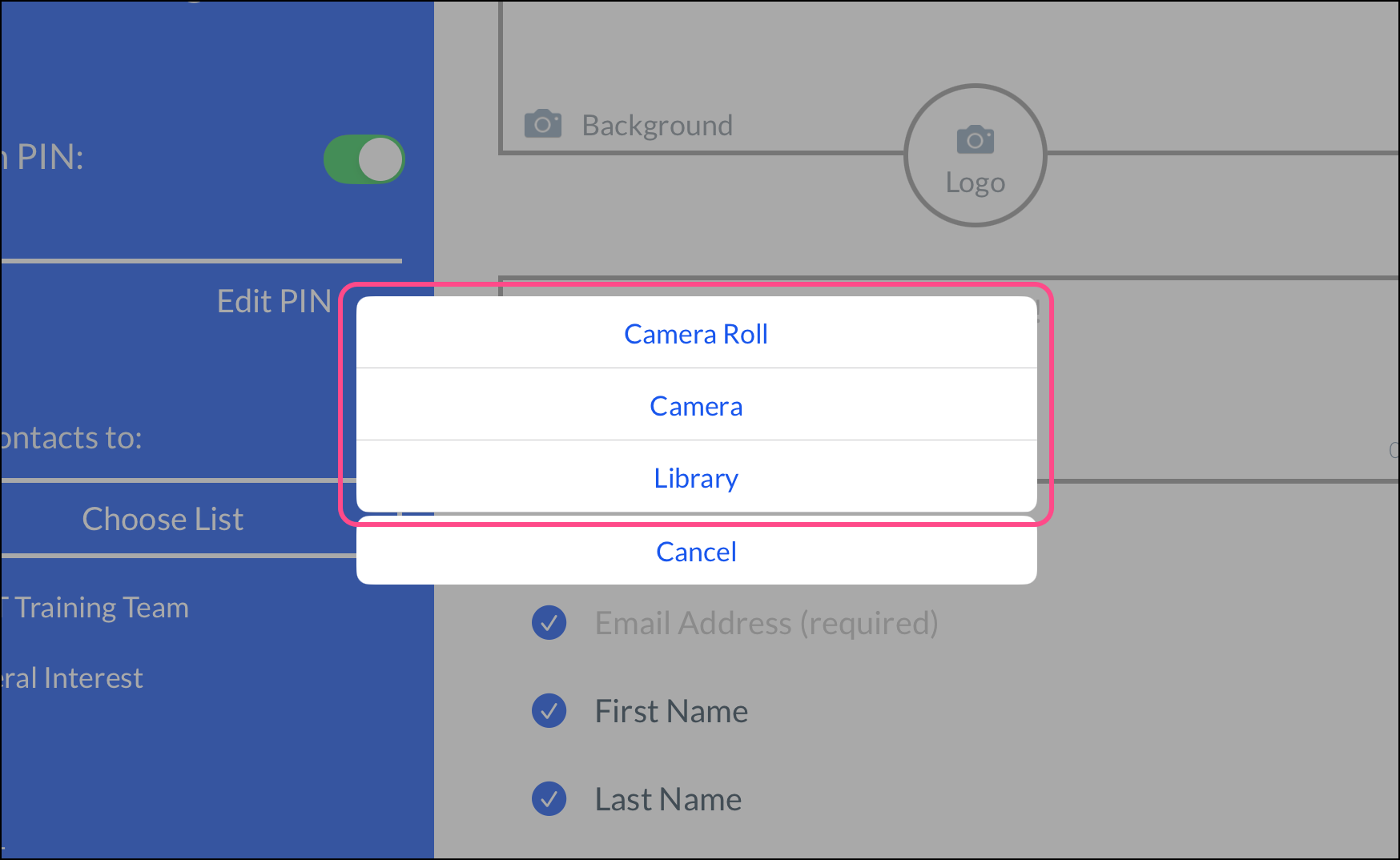Click the PIN: label text

pos(50,158)
